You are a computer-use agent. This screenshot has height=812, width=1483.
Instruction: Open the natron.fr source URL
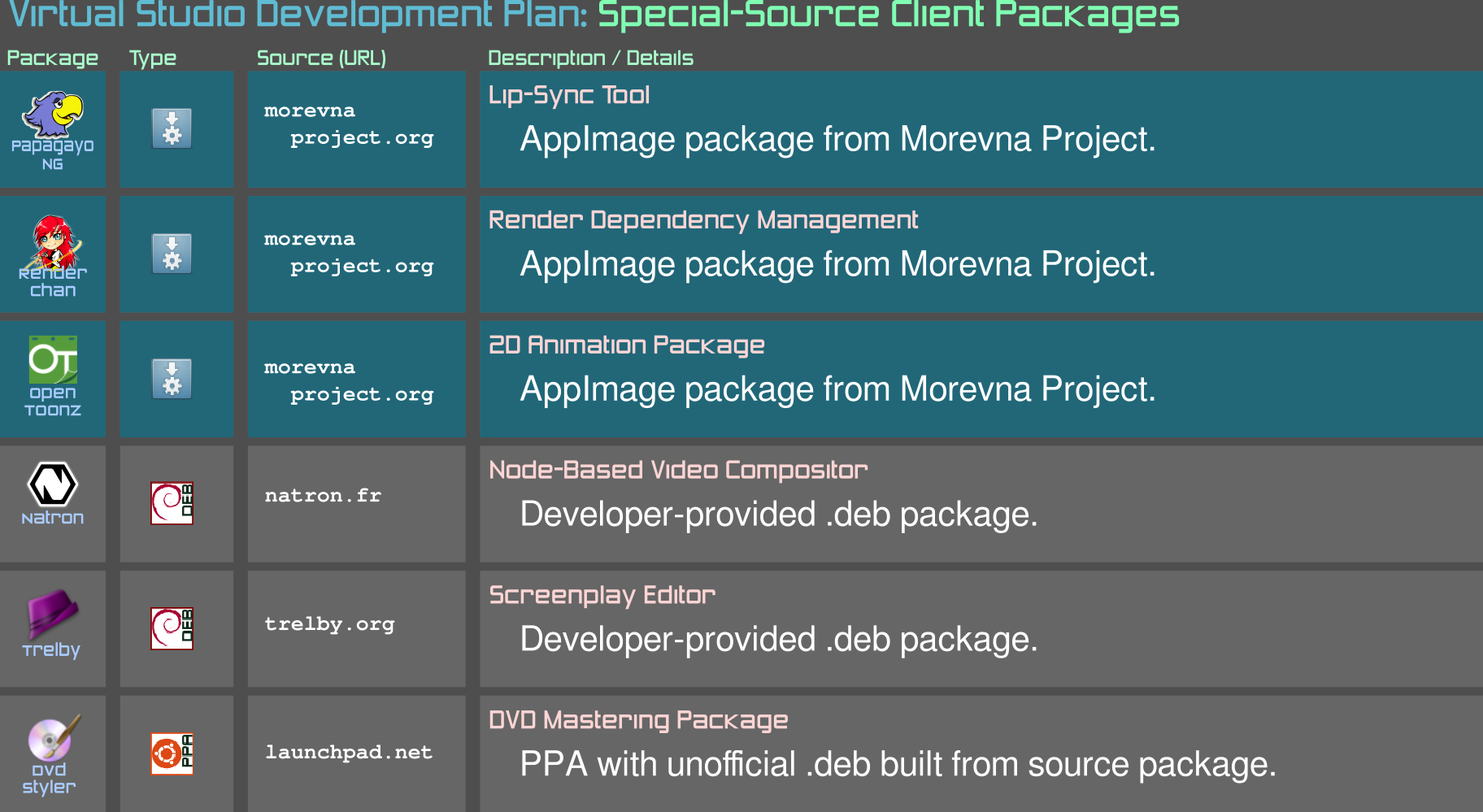(x=323, y=496)
